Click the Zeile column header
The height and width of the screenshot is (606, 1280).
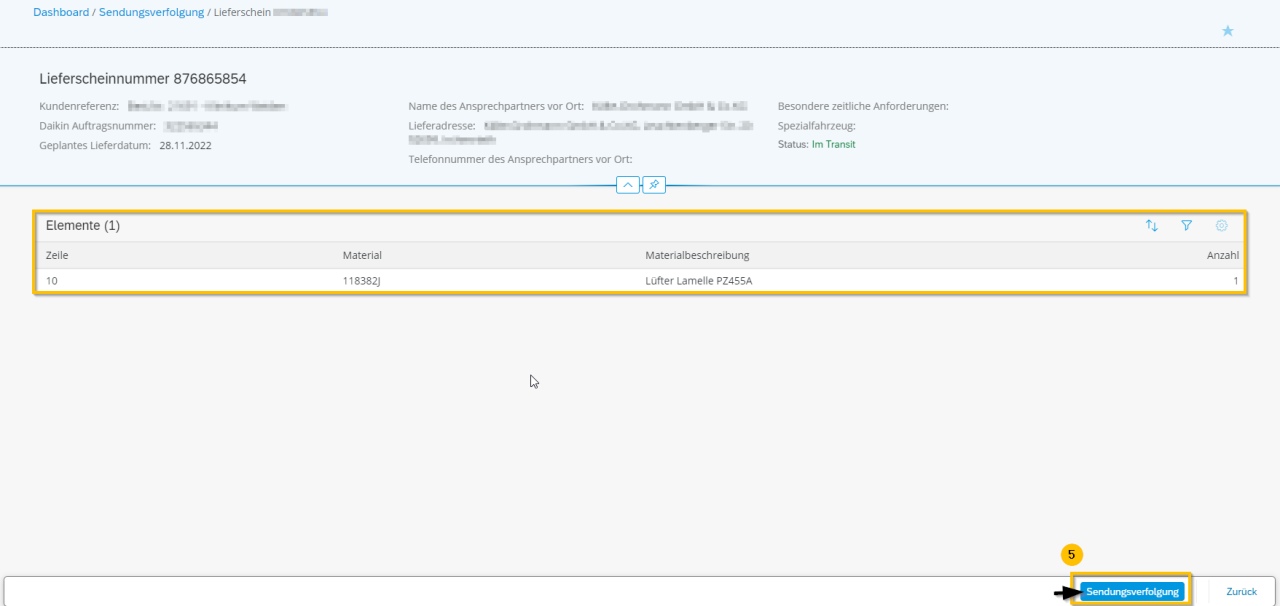coord(57,255)
